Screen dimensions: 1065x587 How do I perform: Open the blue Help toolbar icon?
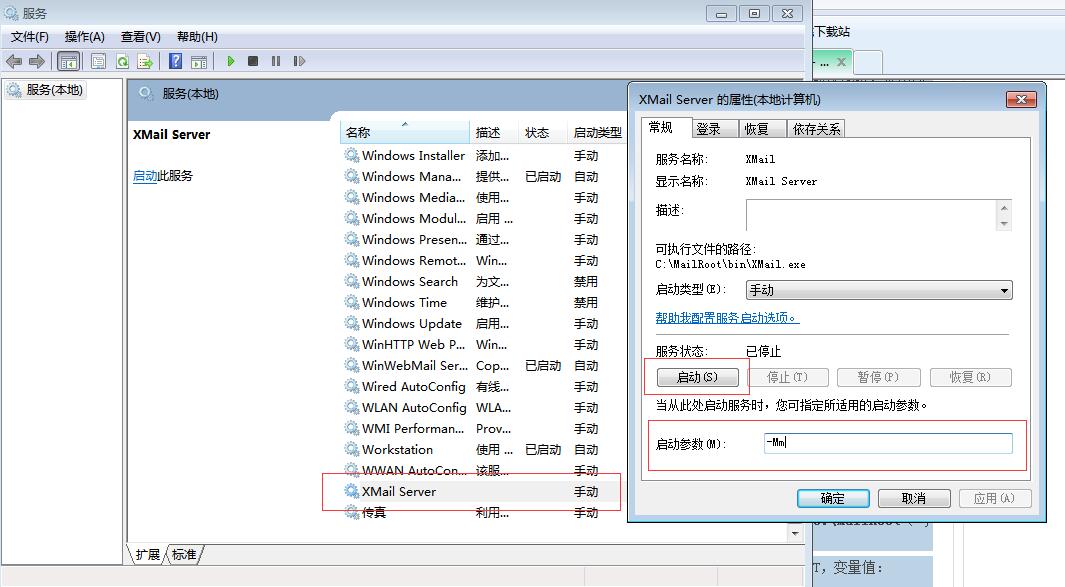coord(175,61)
